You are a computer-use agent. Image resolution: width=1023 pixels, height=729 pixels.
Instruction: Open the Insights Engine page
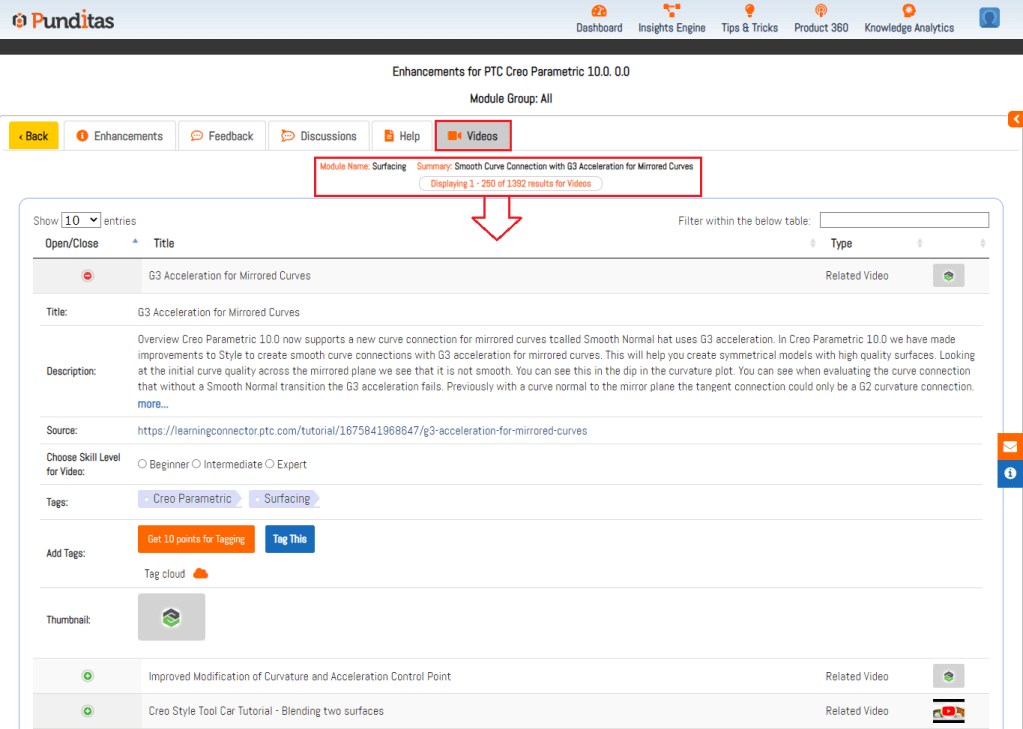(671, 18)
